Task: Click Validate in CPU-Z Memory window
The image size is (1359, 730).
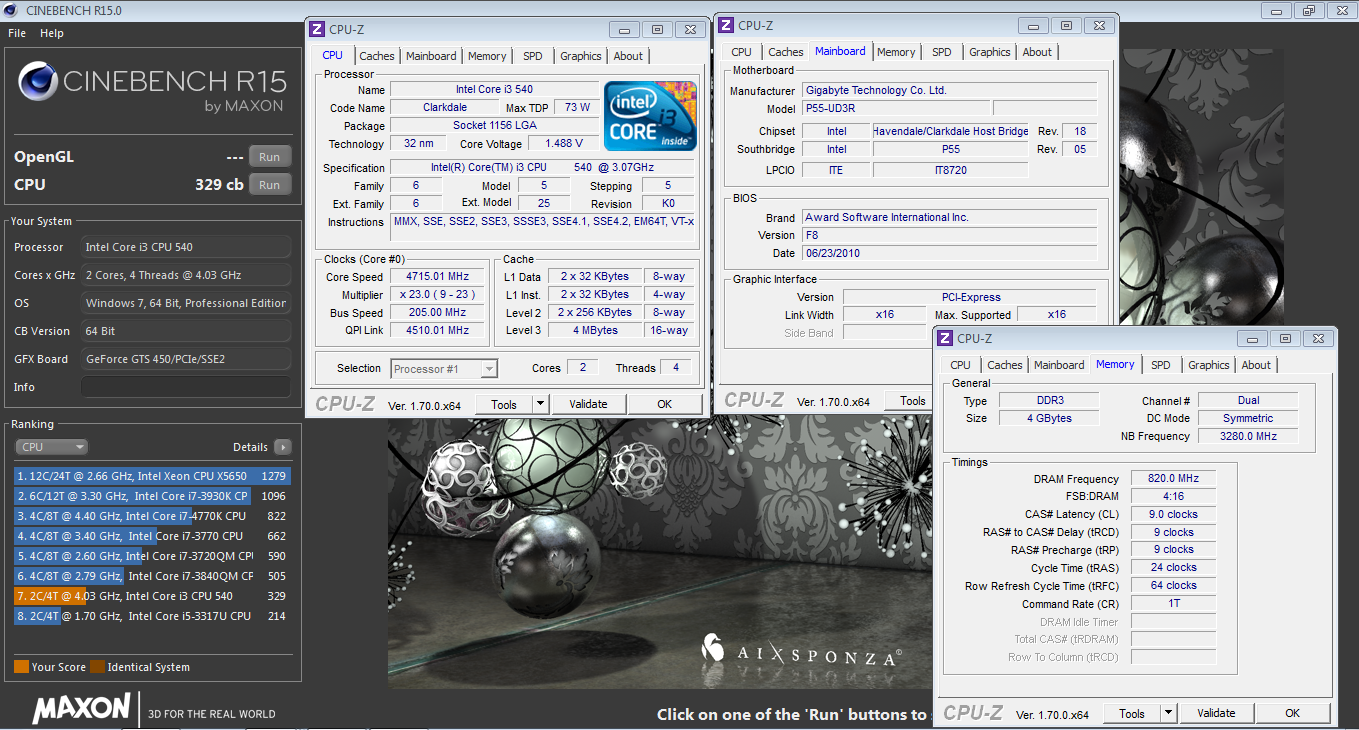Action: coord(1216,713)
